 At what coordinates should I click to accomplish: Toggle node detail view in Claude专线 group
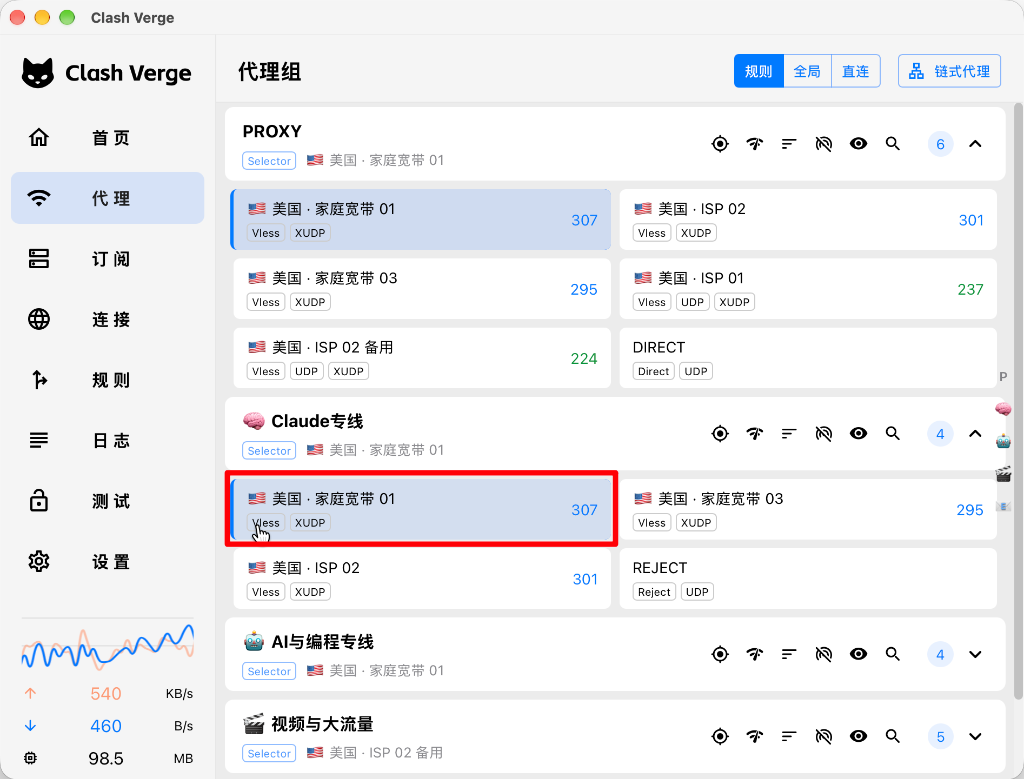pyautogui.click(x=858, y=434)
